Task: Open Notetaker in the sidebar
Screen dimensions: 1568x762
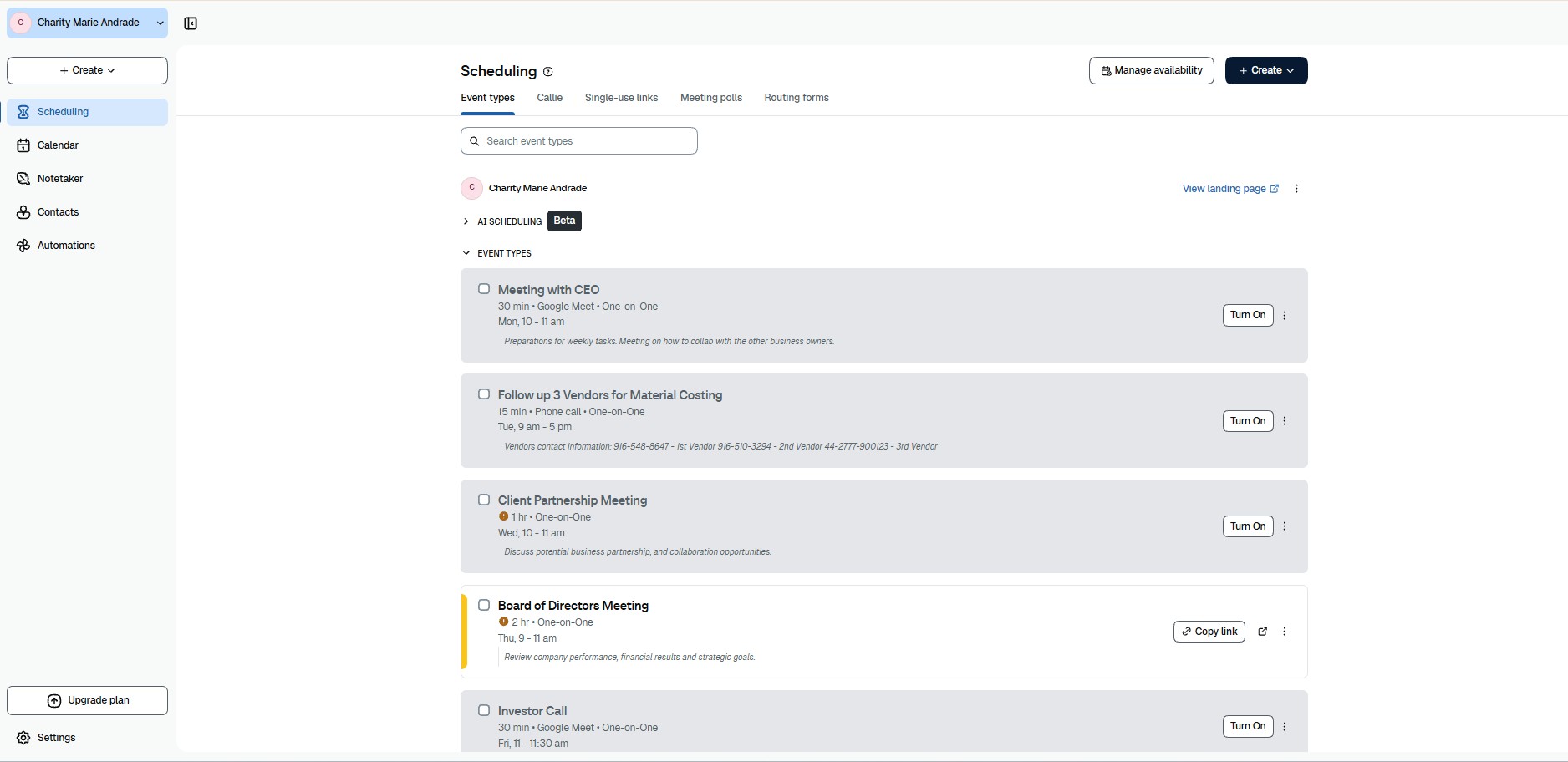Action: pos(87,179)
